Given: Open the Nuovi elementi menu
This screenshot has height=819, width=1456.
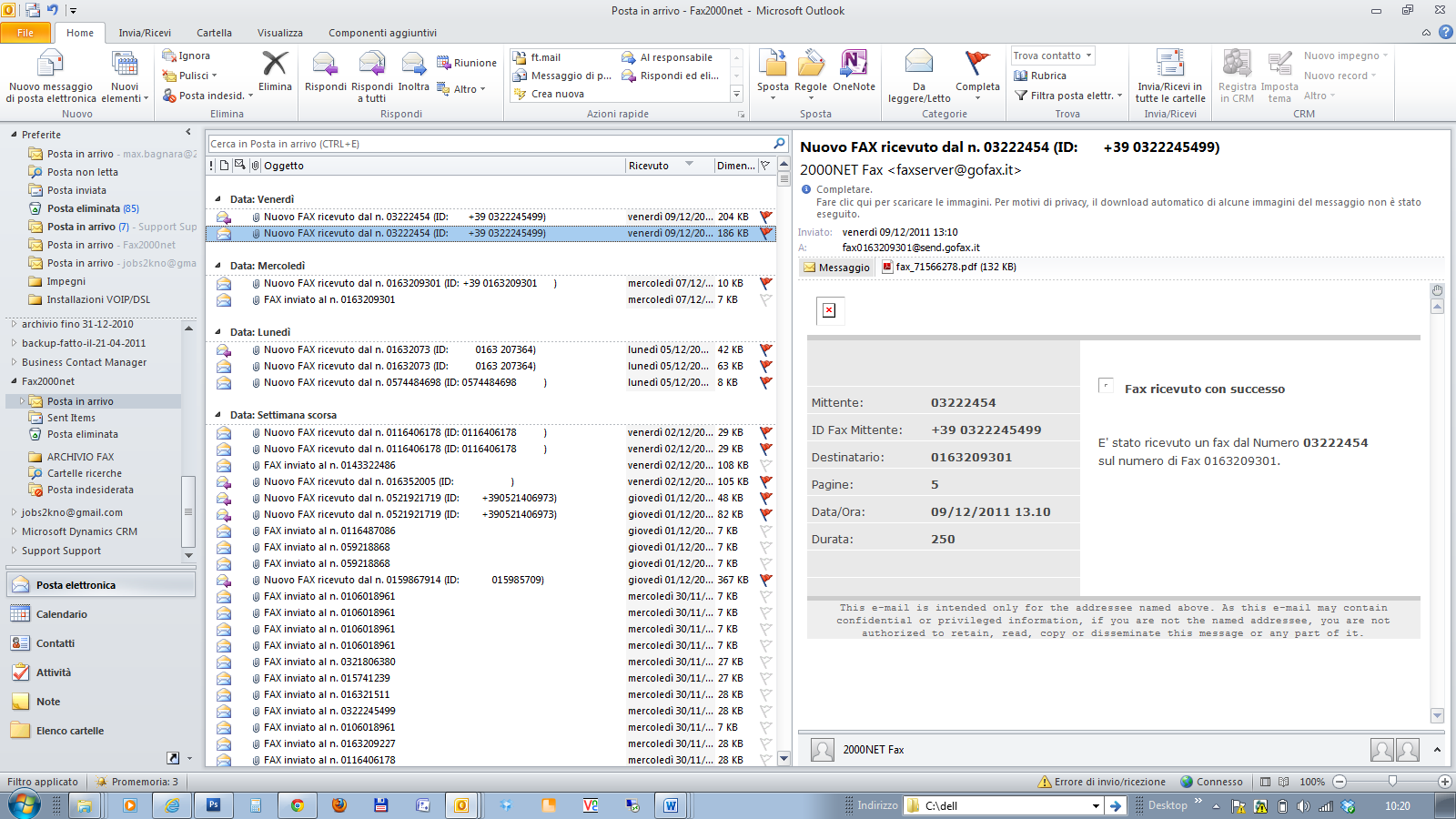Looking at the screenshot, I should [125, 76].
